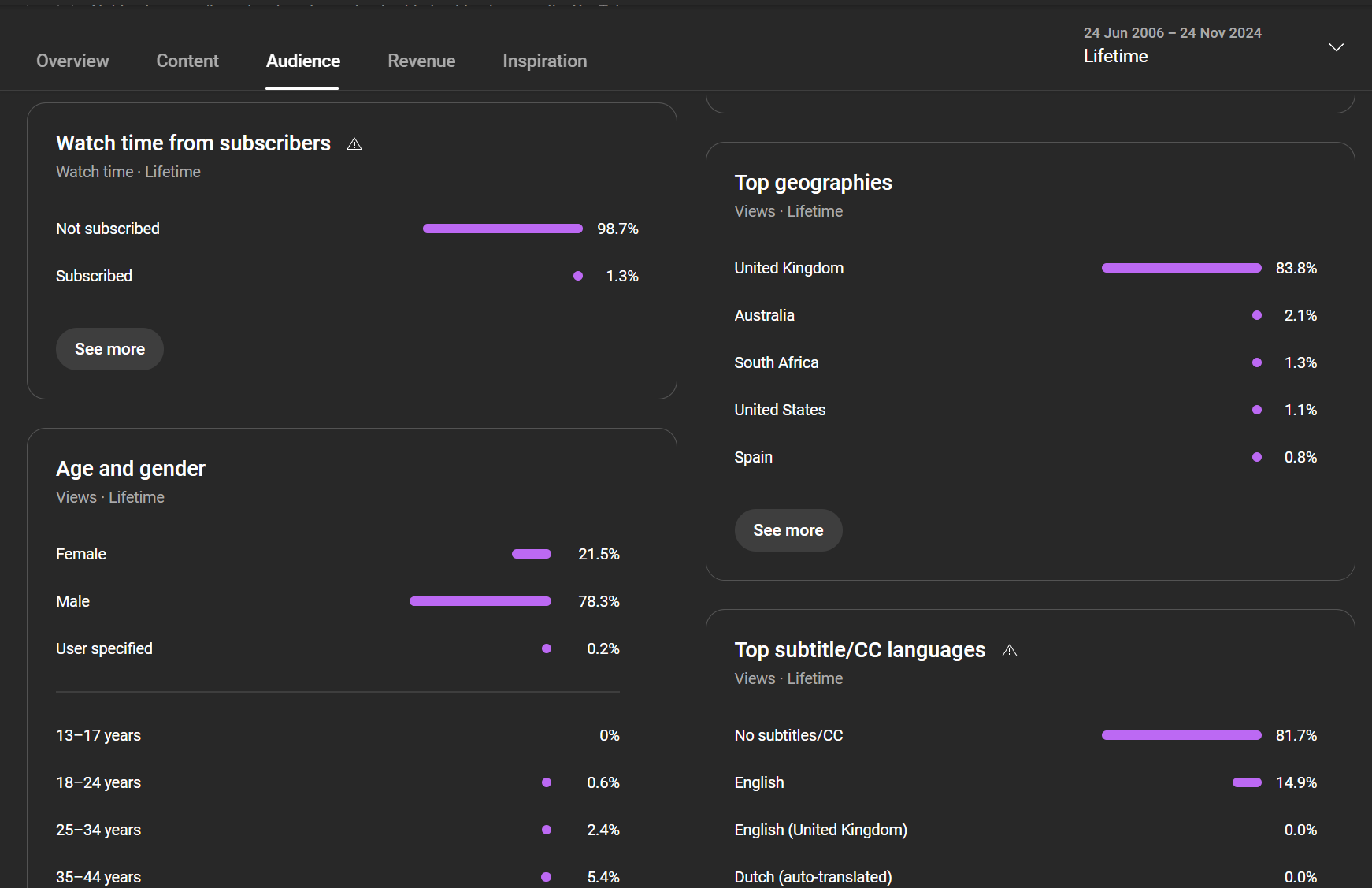1372x888 pixels.
Task: Go to the Inspiration tab
Action: click(545, 61)
